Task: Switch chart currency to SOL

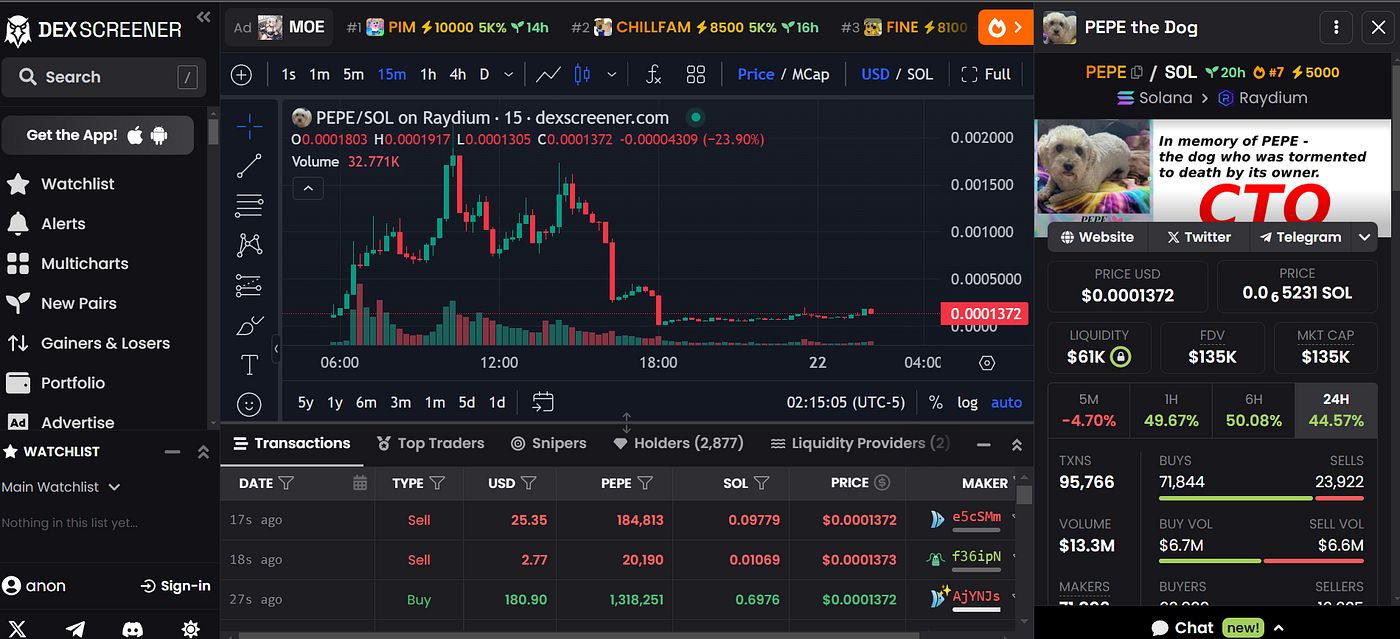Action: [920, 74]
